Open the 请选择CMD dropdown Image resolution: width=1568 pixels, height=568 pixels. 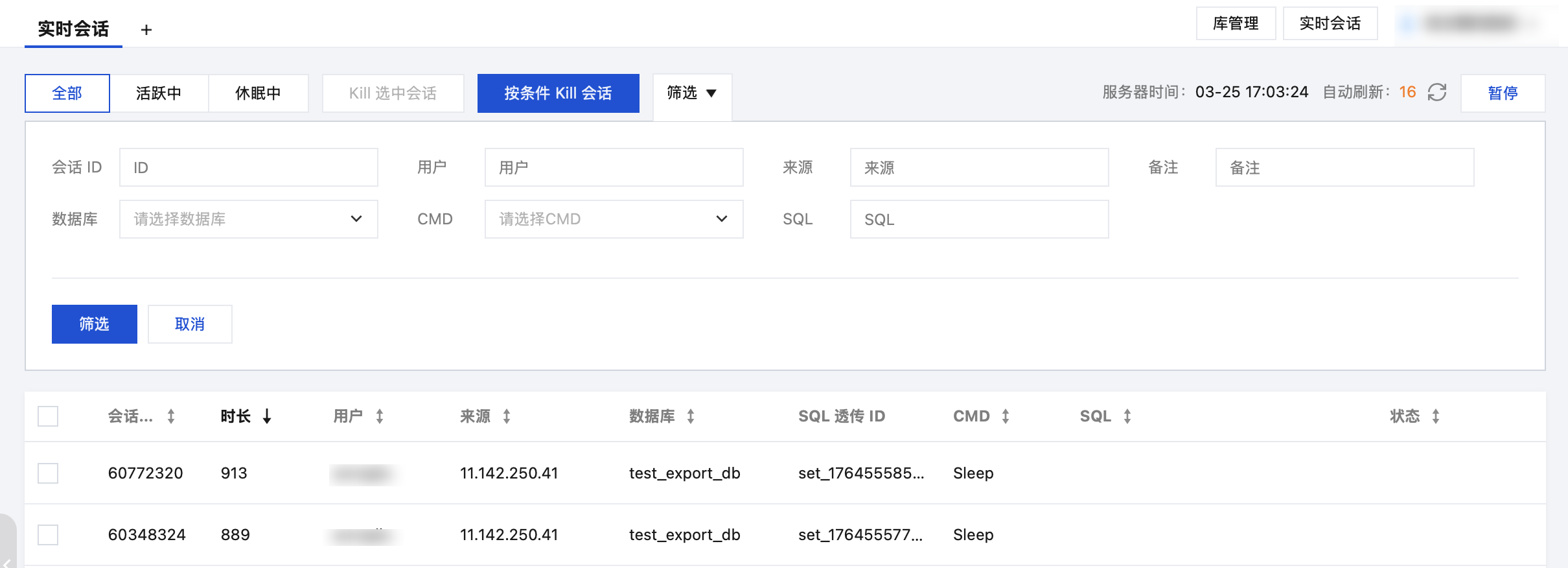point(614,219)
